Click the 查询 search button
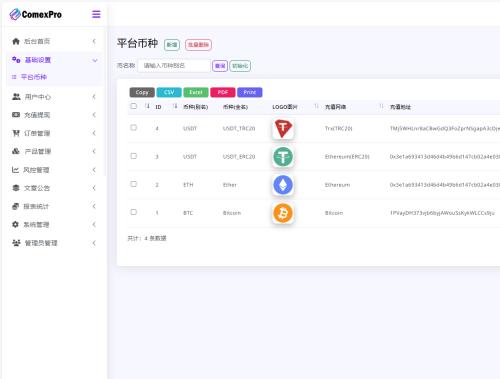This screenshot has height=379, width=500. [220, 66]
